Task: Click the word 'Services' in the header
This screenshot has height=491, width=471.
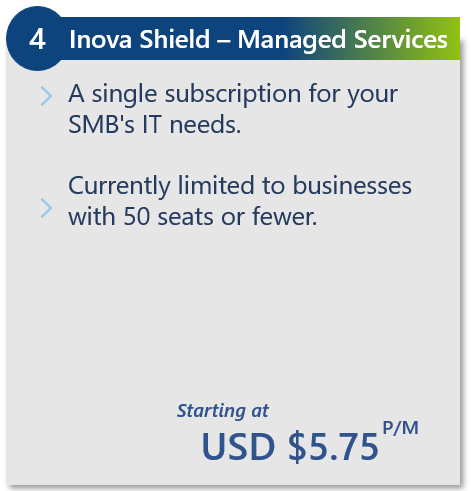Action: [400, 39]
